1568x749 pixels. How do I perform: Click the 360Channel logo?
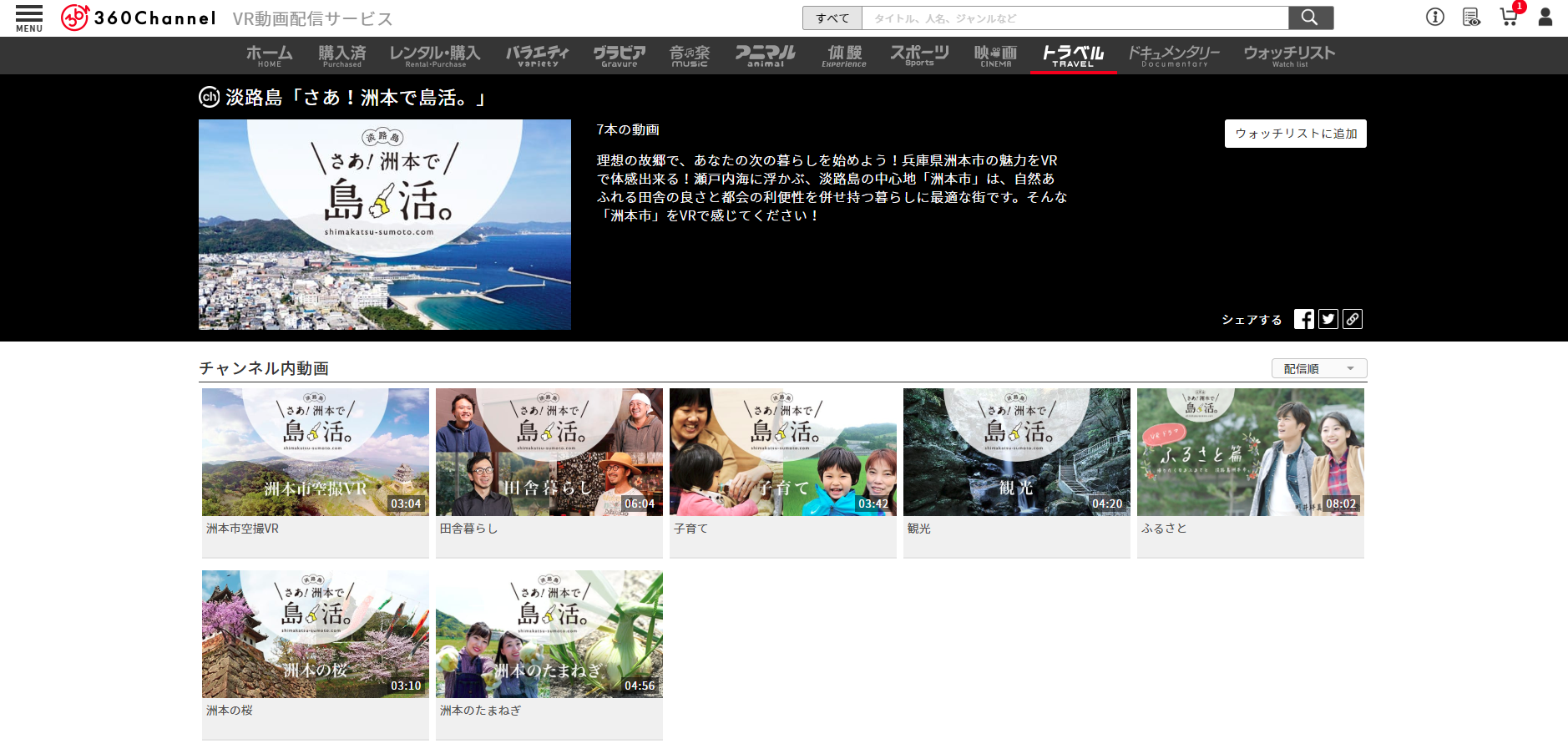coord(139,18)
